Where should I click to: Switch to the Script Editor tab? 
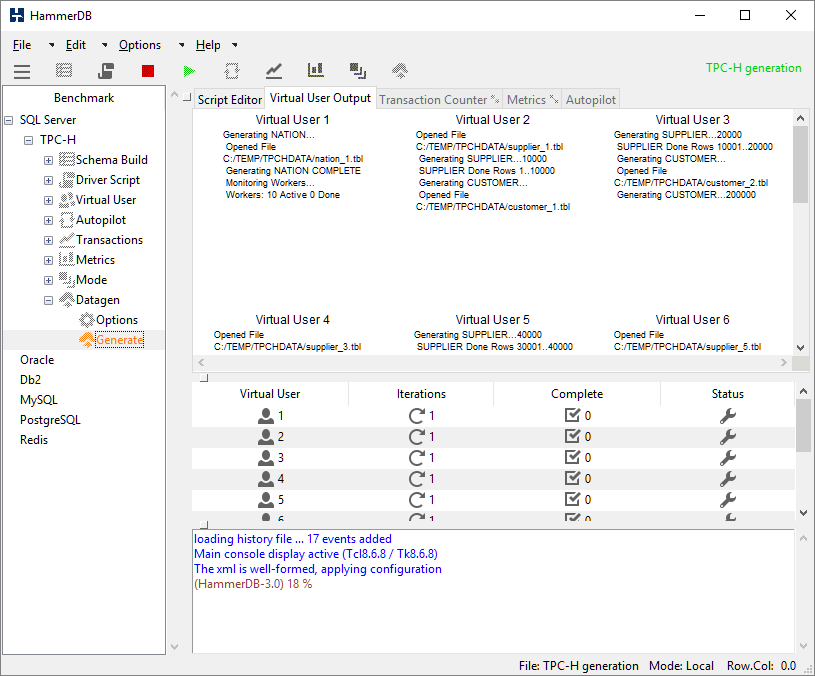pyautogui.click(x=229, y=99)
